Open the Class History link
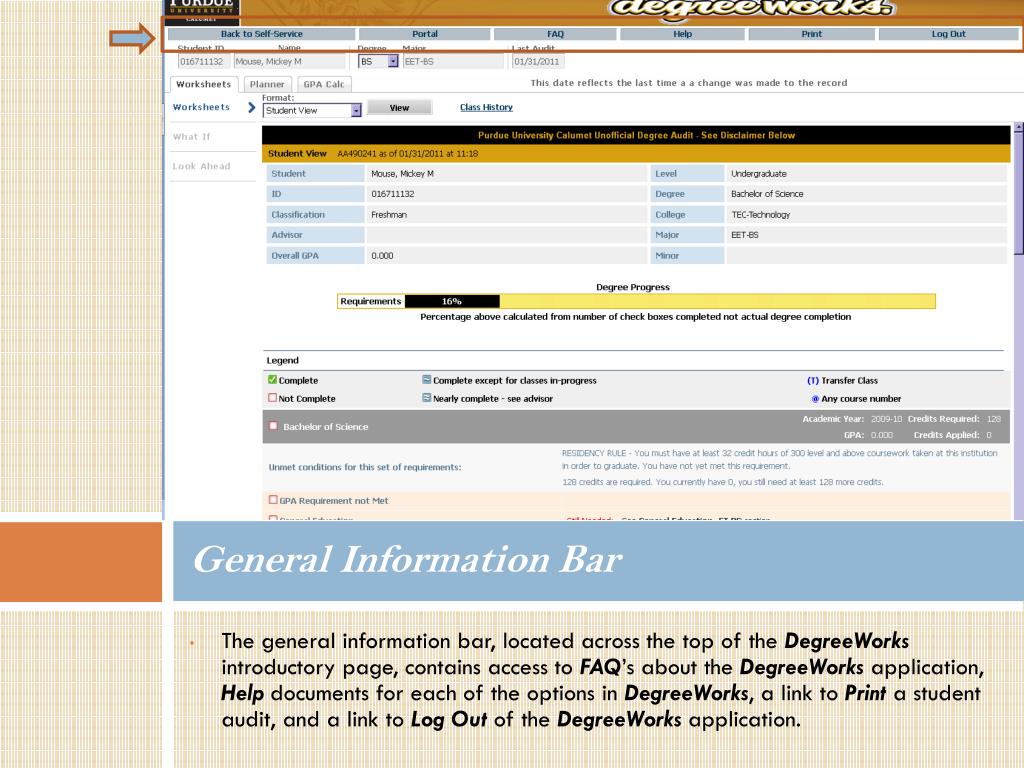1024x768 pixels. pyautogui.click(x=486, y=107)
